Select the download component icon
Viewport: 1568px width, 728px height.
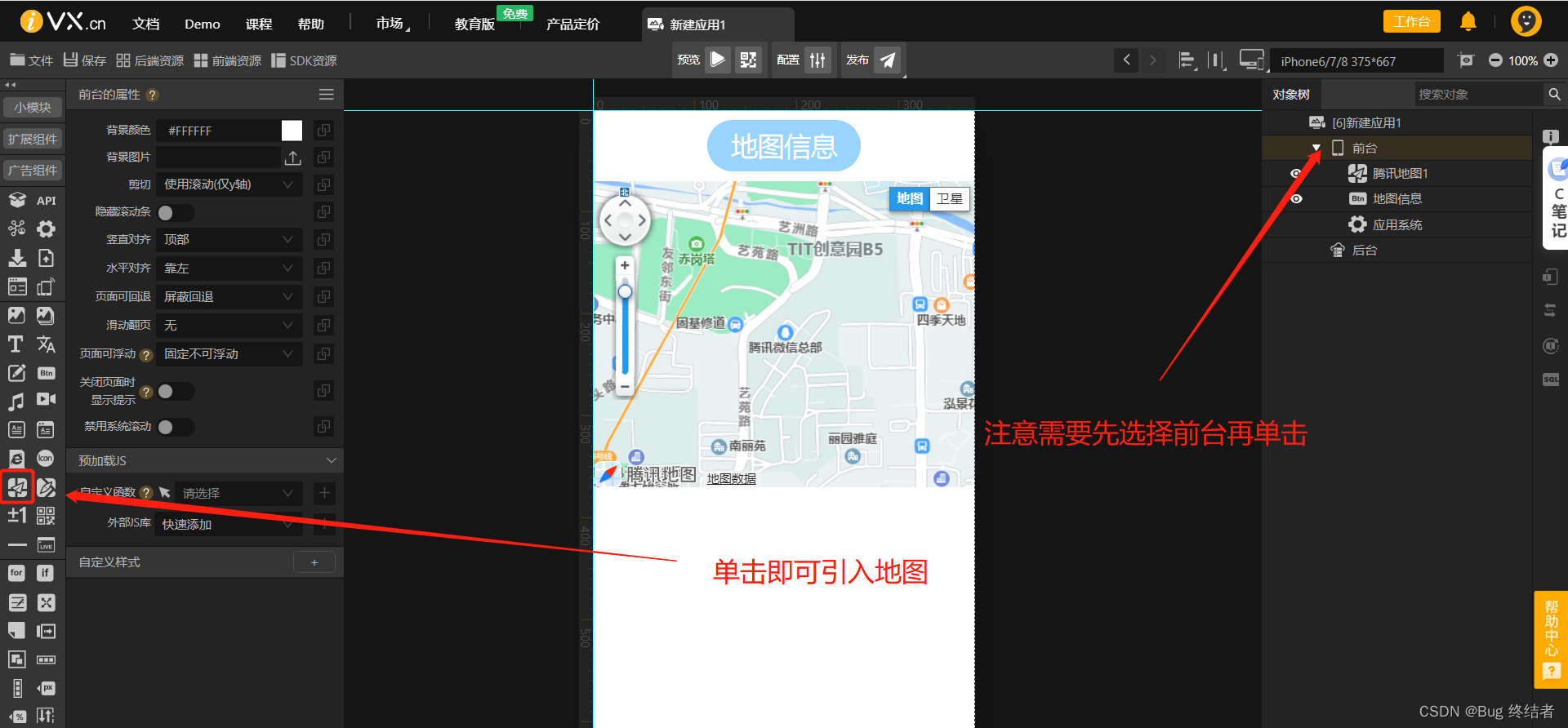pos(16,258)
